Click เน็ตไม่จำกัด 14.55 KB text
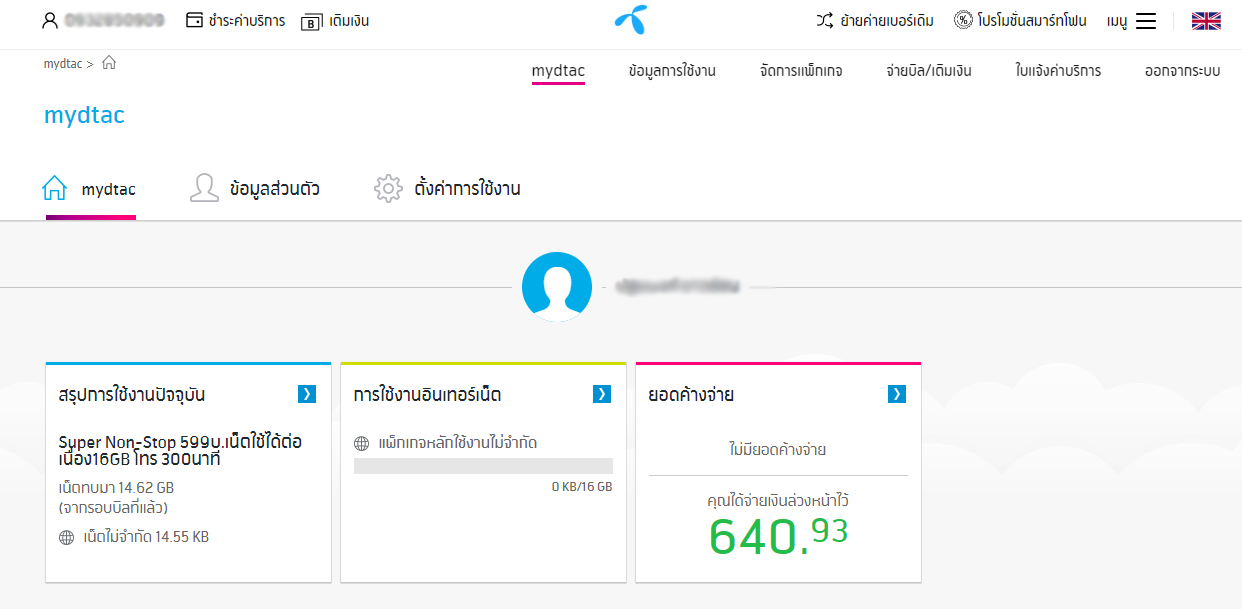Viewport: 1242px width, 609px height. [146, 537]
